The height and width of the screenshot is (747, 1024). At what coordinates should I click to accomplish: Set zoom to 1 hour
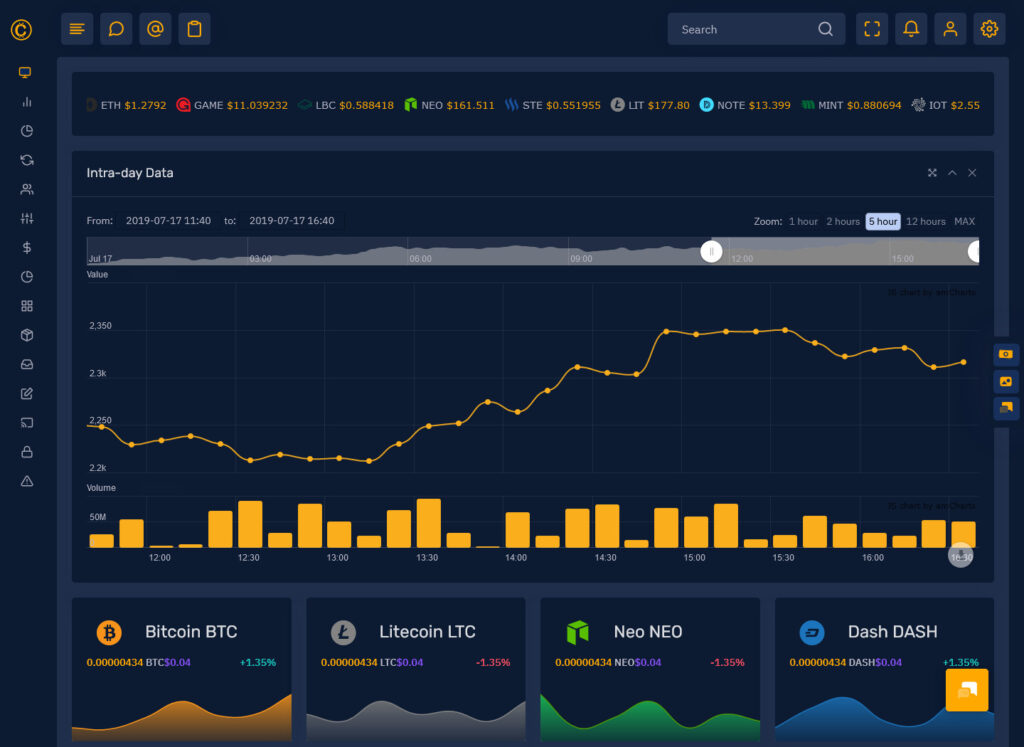pyautogui.click(x=803, y=221)
